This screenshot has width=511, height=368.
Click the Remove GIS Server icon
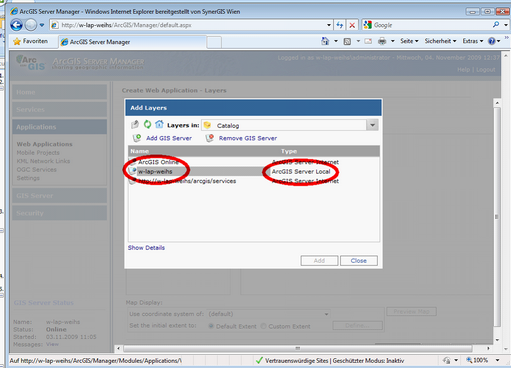tap(209, 138)
